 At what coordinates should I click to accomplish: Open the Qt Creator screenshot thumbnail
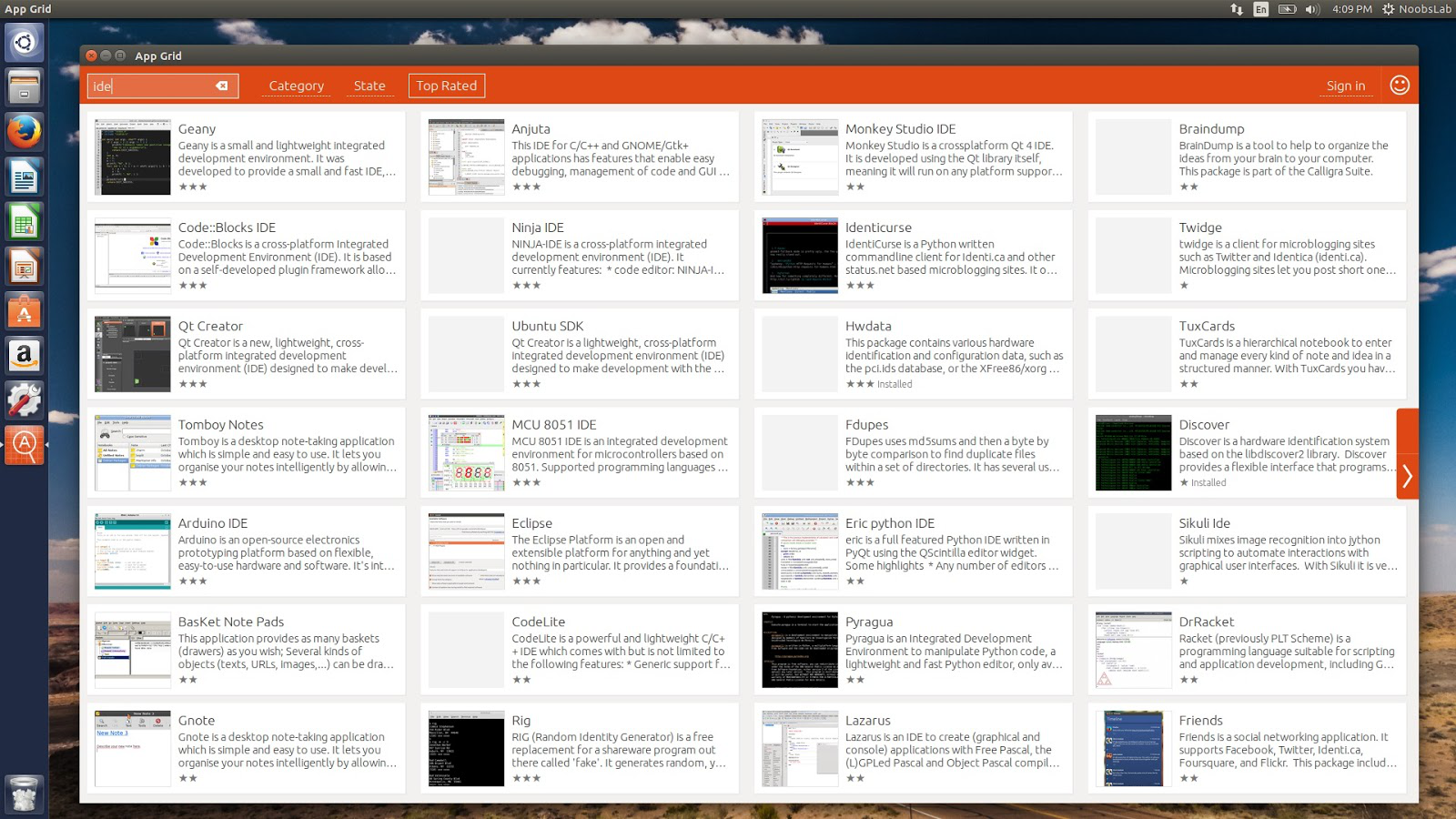[x=133, y=354]
